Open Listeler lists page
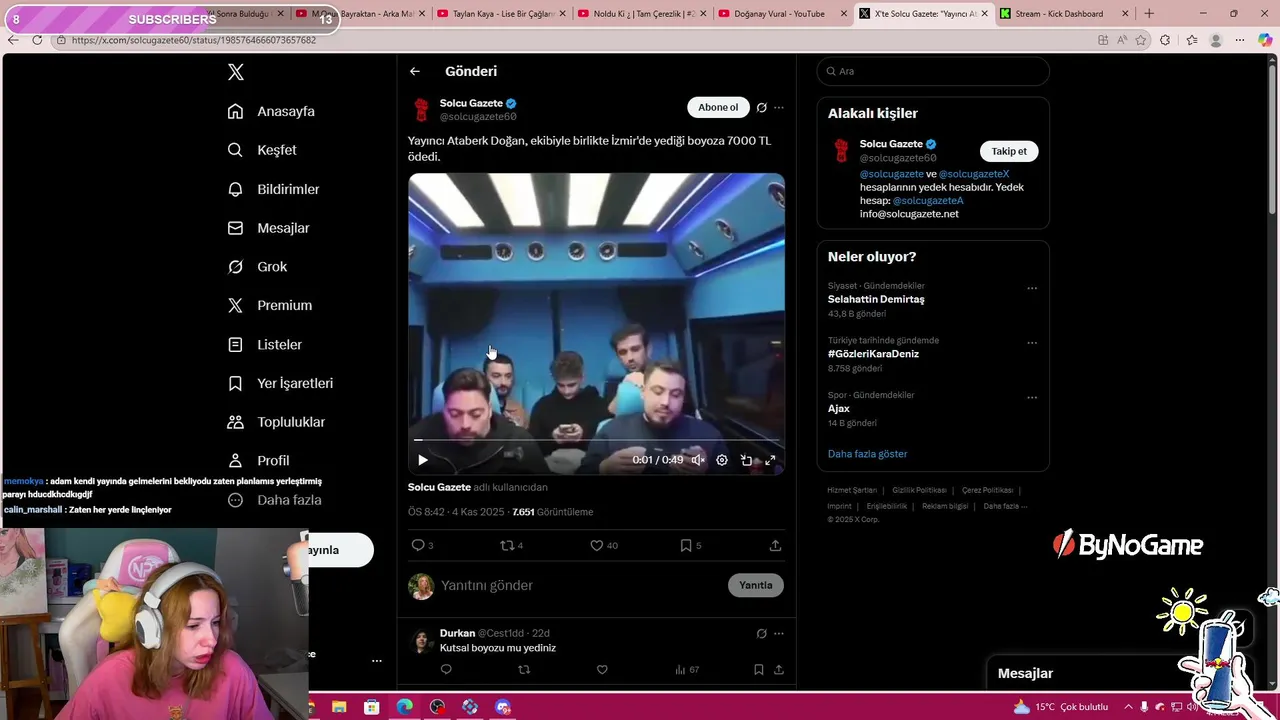1280x720 pixels. (x=264, y=344)
